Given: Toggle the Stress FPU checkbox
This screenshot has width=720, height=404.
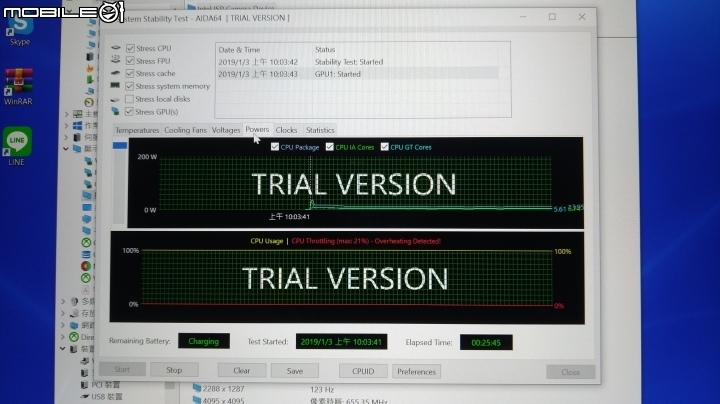Looking at the screenshot, I should tap(130, 61).
